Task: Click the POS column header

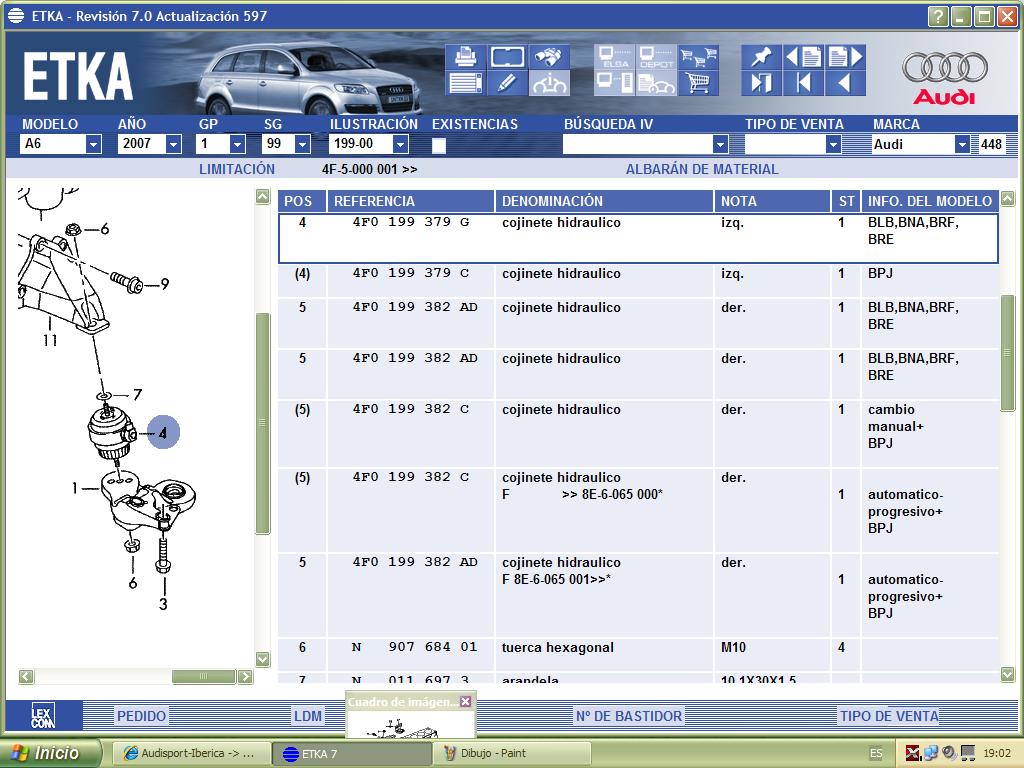Action: coord(302,201)
